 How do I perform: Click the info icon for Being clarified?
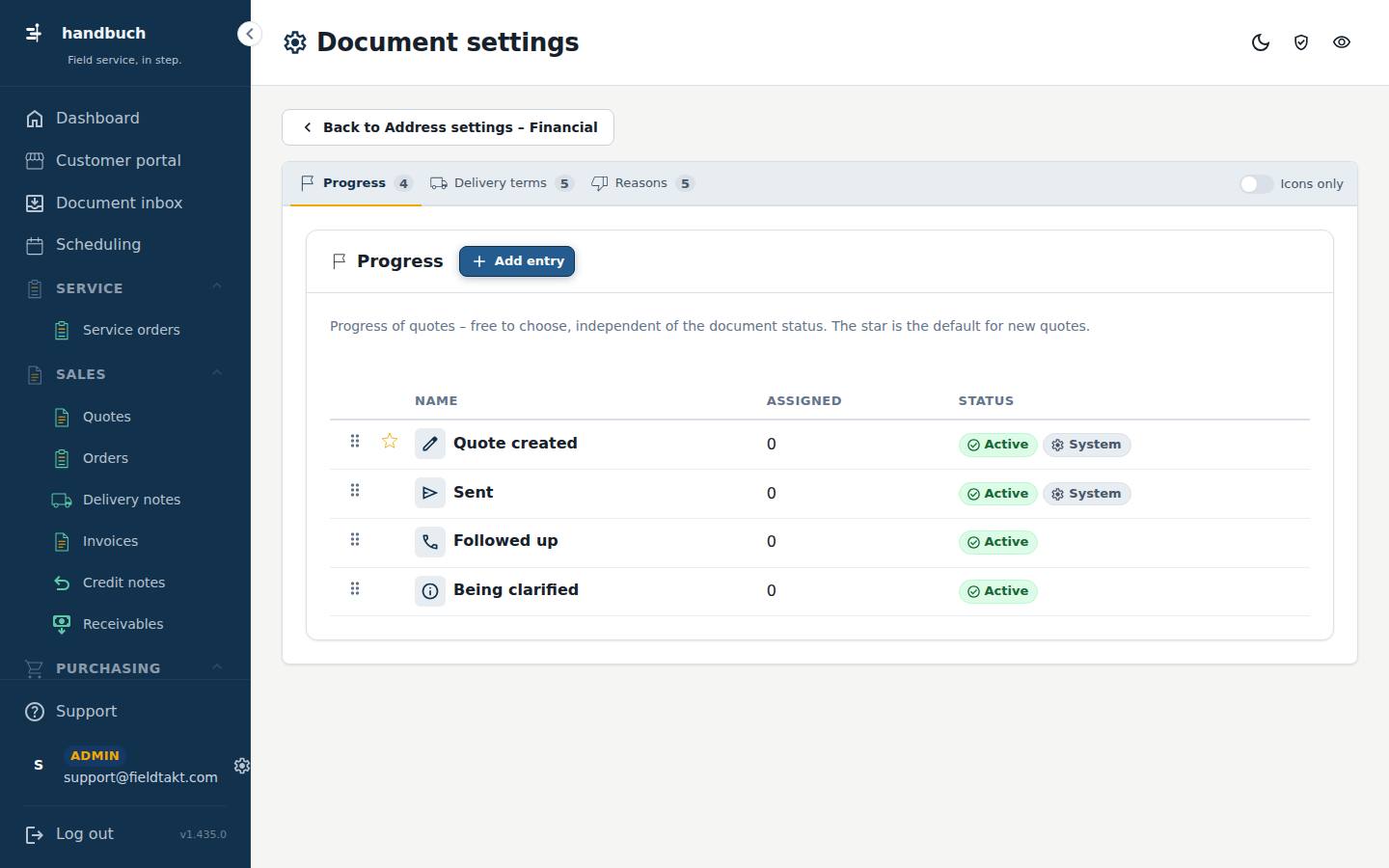click(430, 591)
